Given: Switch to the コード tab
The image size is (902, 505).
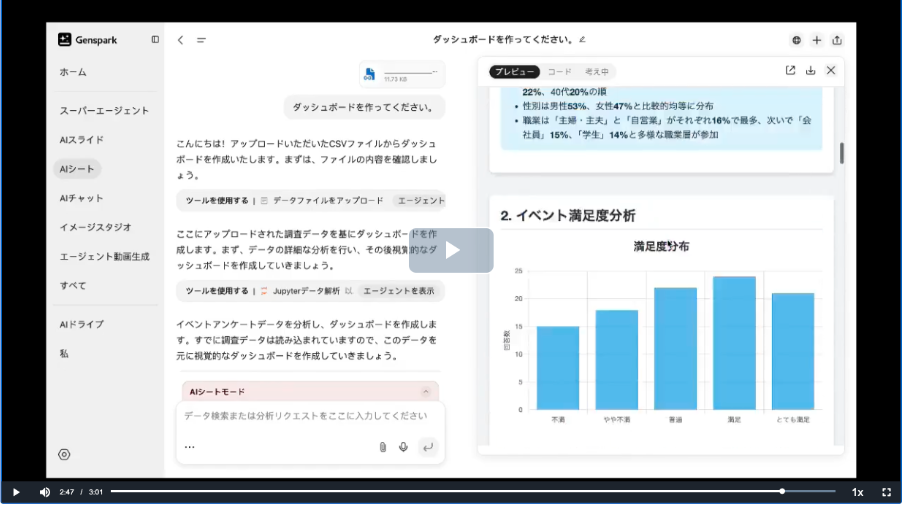Looking at the screenshot, I should (x=559, y=72).
